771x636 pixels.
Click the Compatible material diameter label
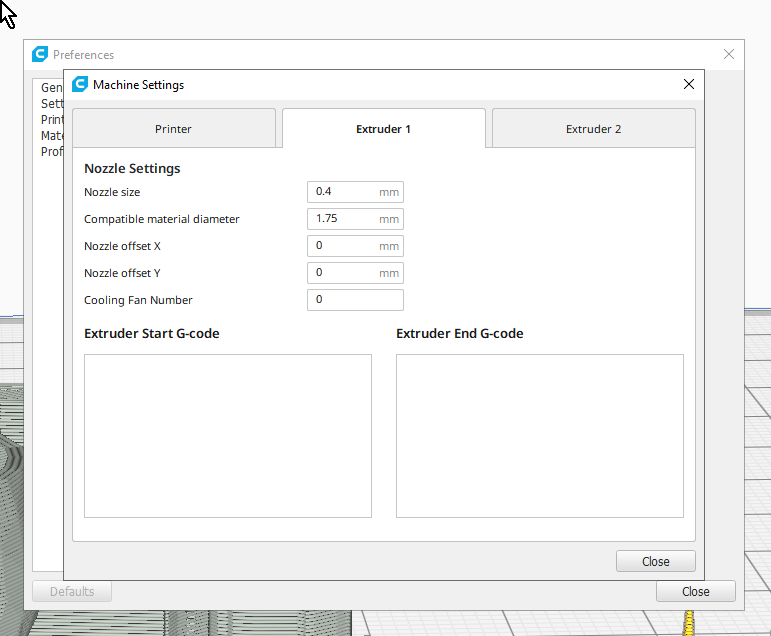(162, 219)
